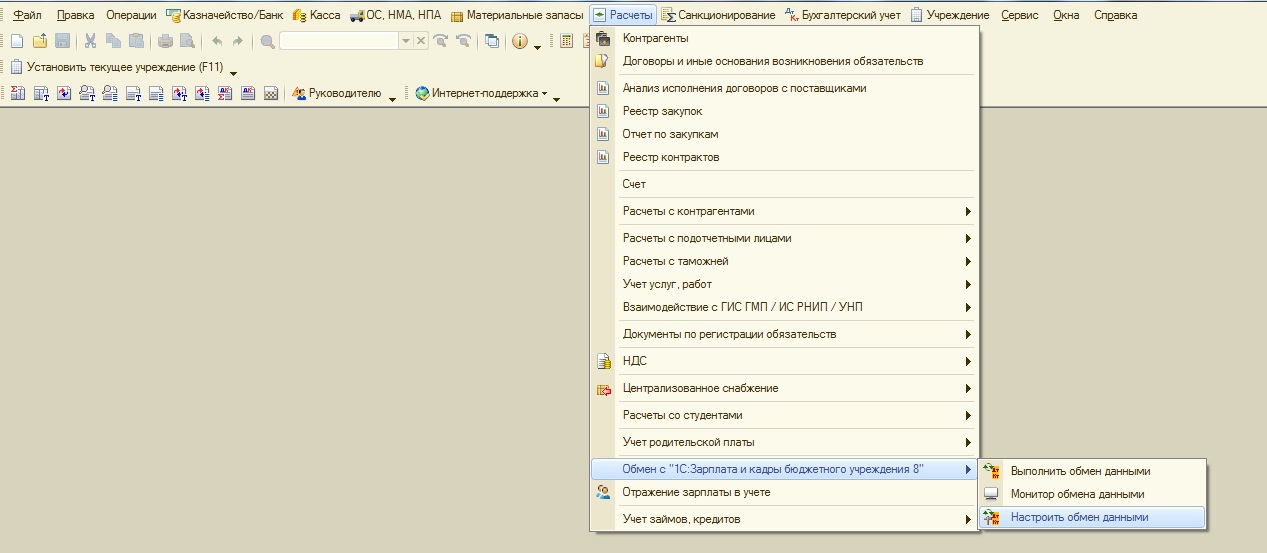The width and height of the screenshot is (1267, 553).
Task: Expand Учет родительской платы submenu
Action: (x=785, y=442)
